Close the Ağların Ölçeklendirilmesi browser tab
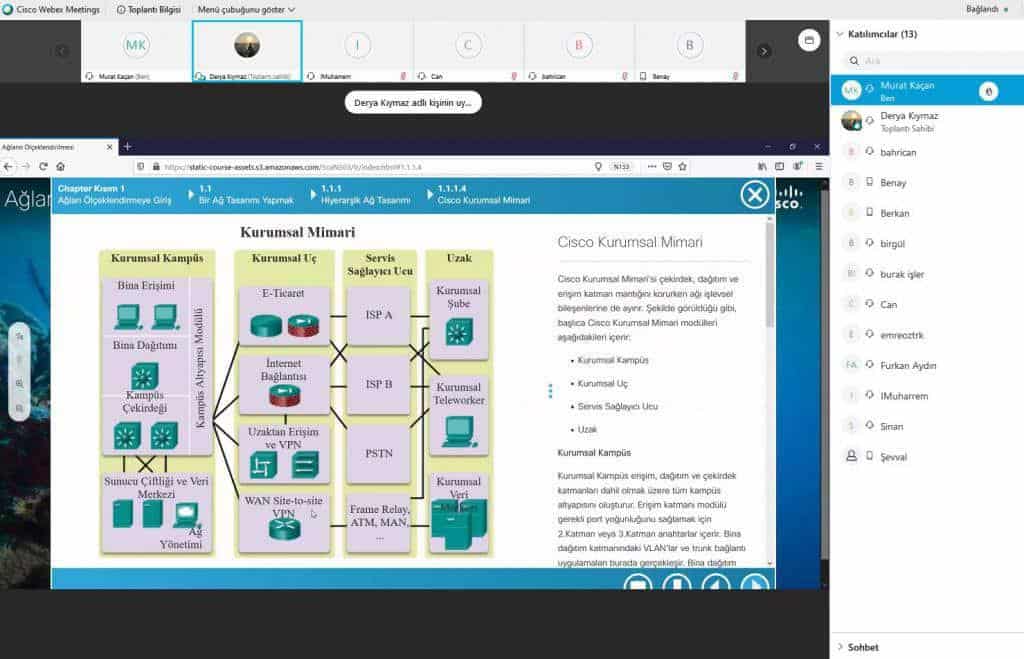Viewport: 1024px width, 659px height. 109,148
